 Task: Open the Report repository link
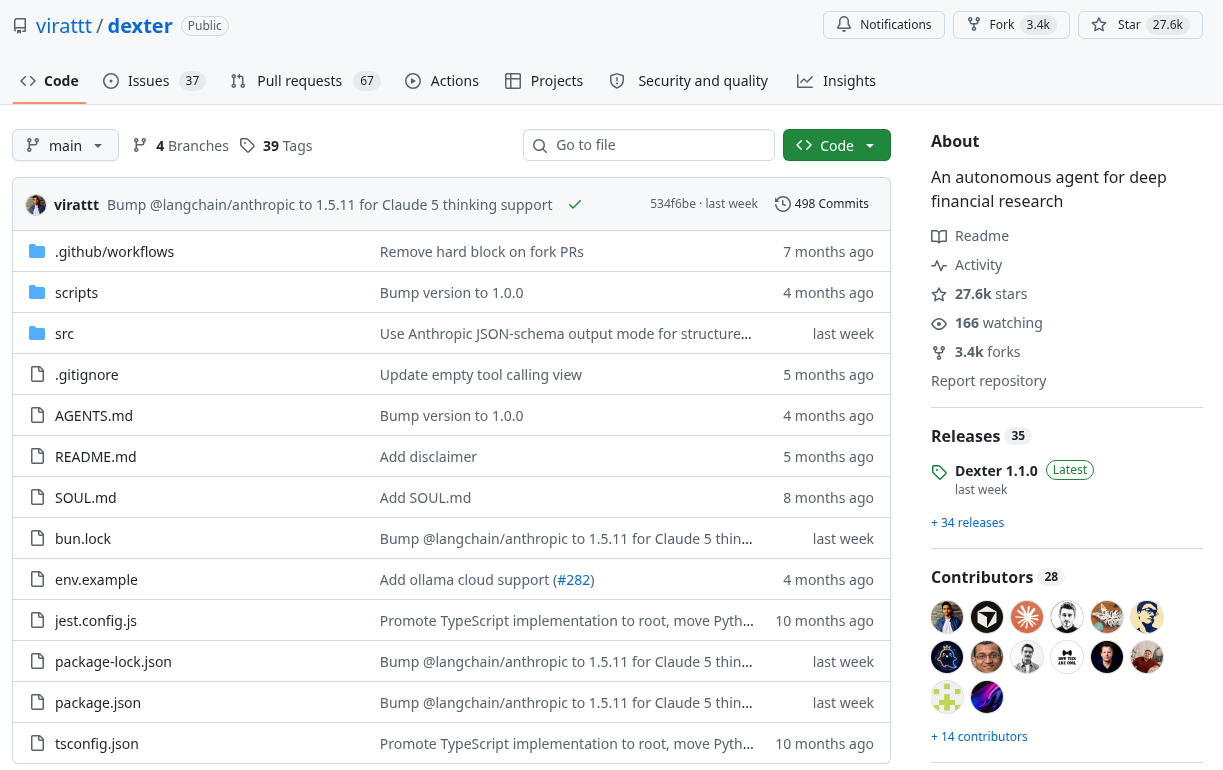pyautogui.click(x=988, y=381)
